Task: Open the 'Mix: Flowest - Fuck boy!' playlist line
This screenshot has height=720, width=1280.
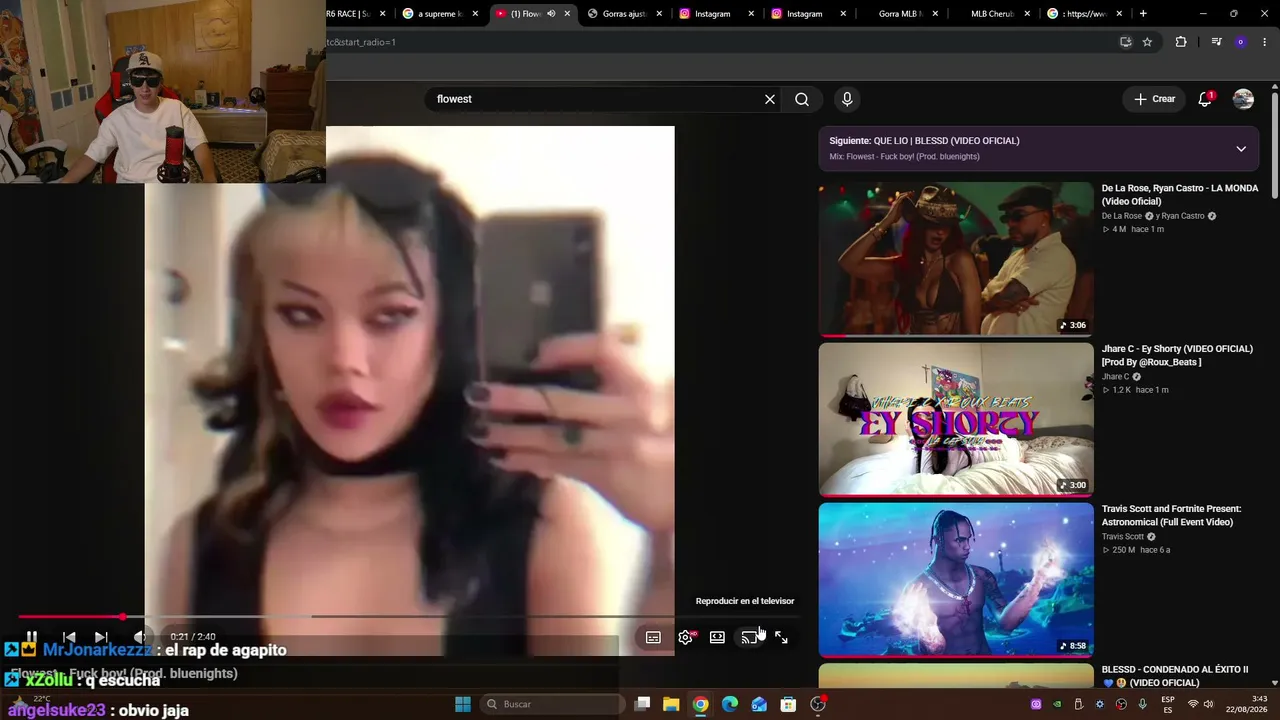Action: click(904, 157)
